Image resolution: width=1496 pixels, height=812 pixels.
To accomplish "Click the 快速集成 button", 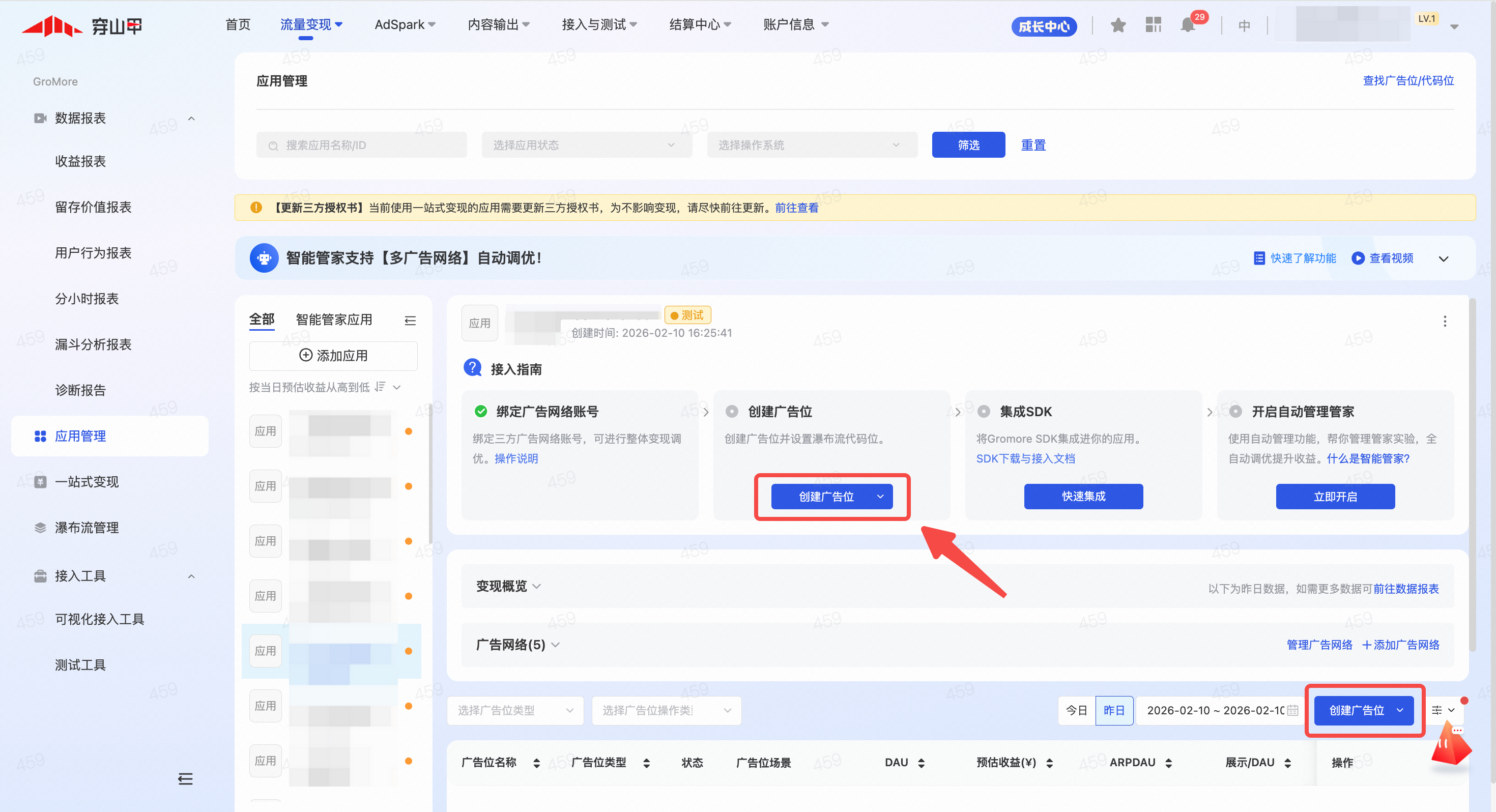I will (x=1083, y=497).
